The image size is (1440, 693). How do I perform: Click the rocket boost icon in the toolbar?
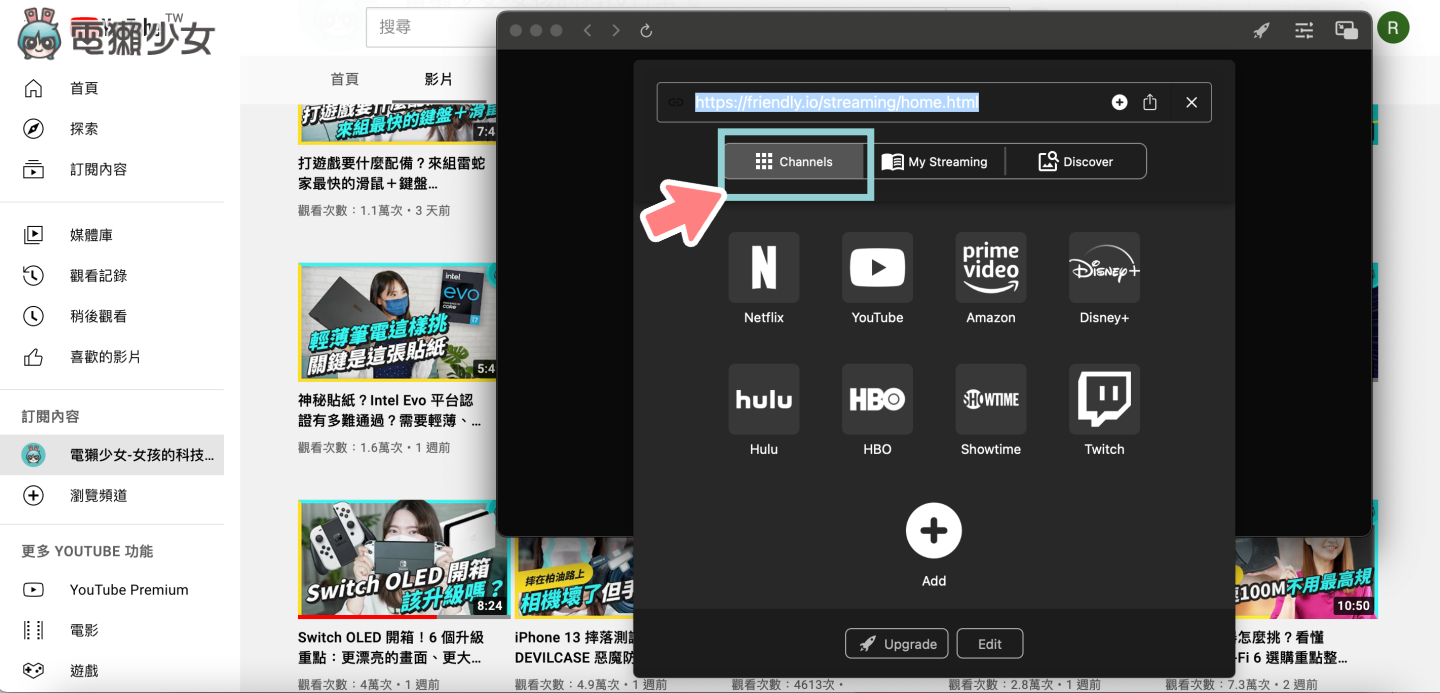pyautogui.click(x=1260, y=30)
